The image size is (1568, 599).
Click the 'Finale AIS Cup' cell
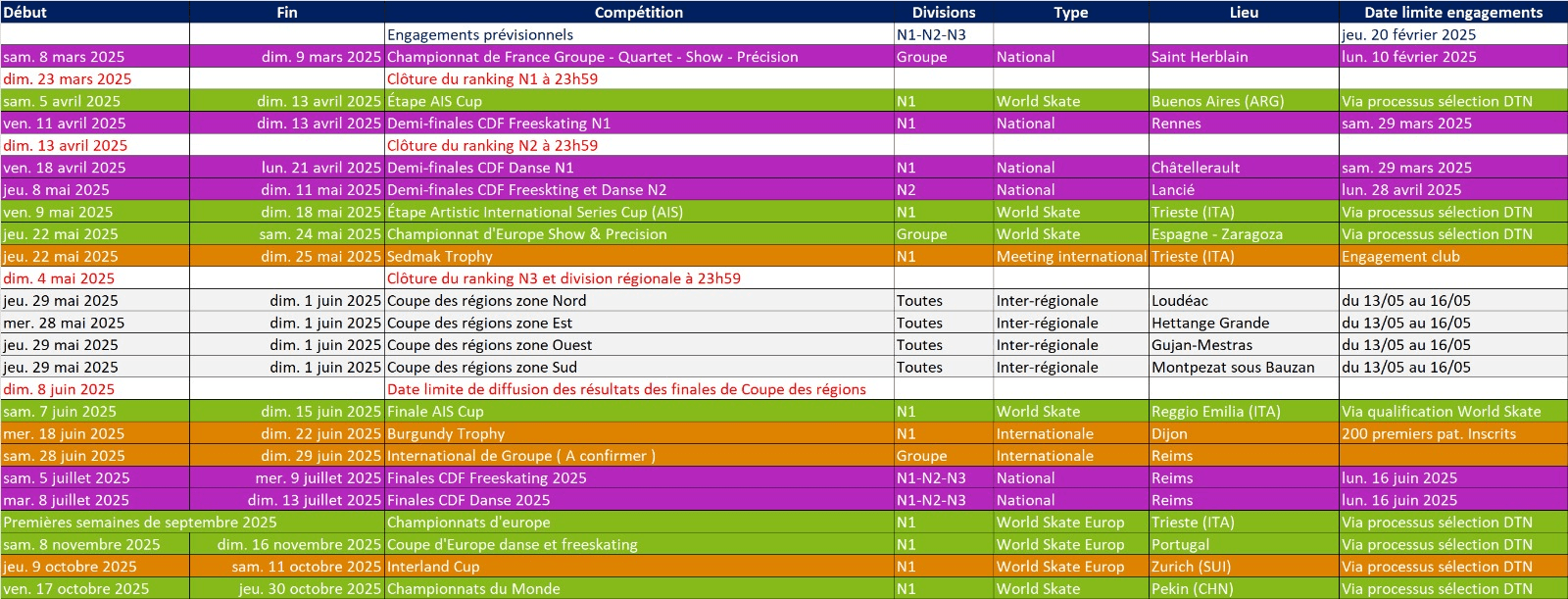tap(639, 412)
